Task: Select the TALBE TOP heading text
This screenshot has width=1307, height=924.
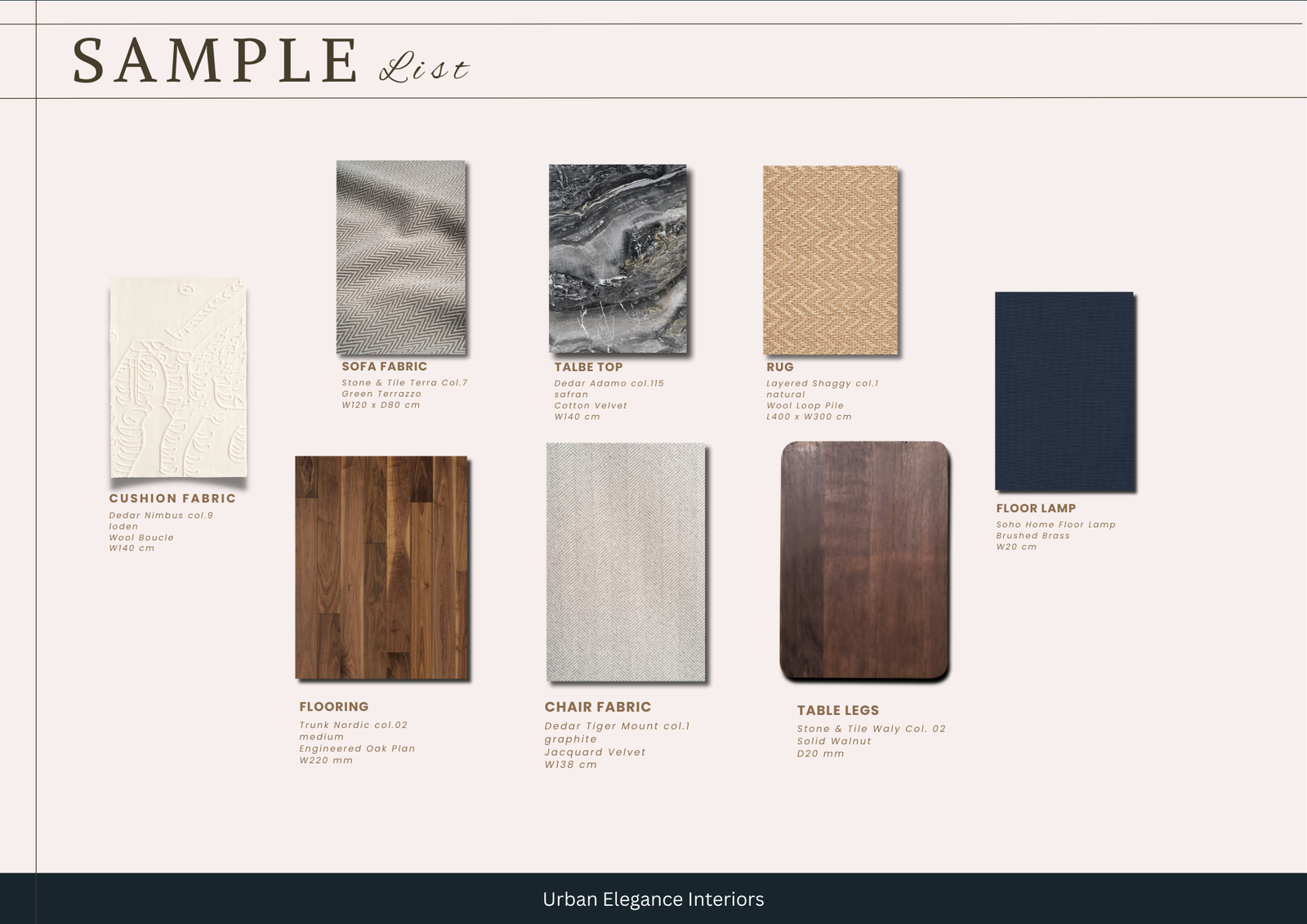Action: 588,368
